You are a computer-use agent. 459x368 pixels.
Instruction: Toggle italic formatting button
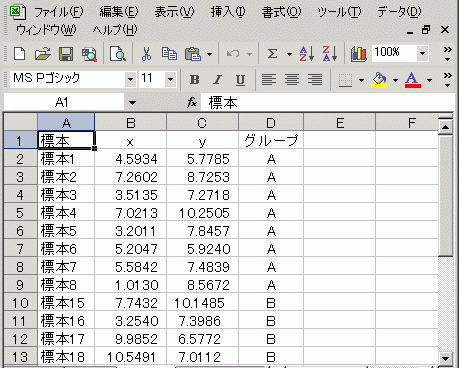(217, 80)
